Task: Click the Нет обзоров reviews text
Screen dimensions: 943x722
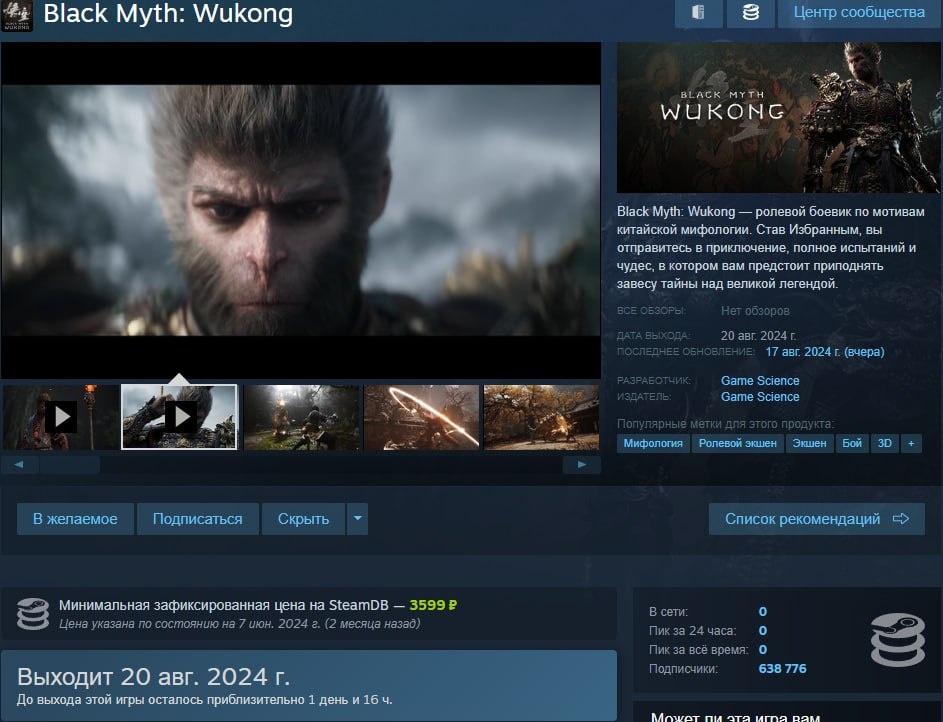Action: [755, 311]
